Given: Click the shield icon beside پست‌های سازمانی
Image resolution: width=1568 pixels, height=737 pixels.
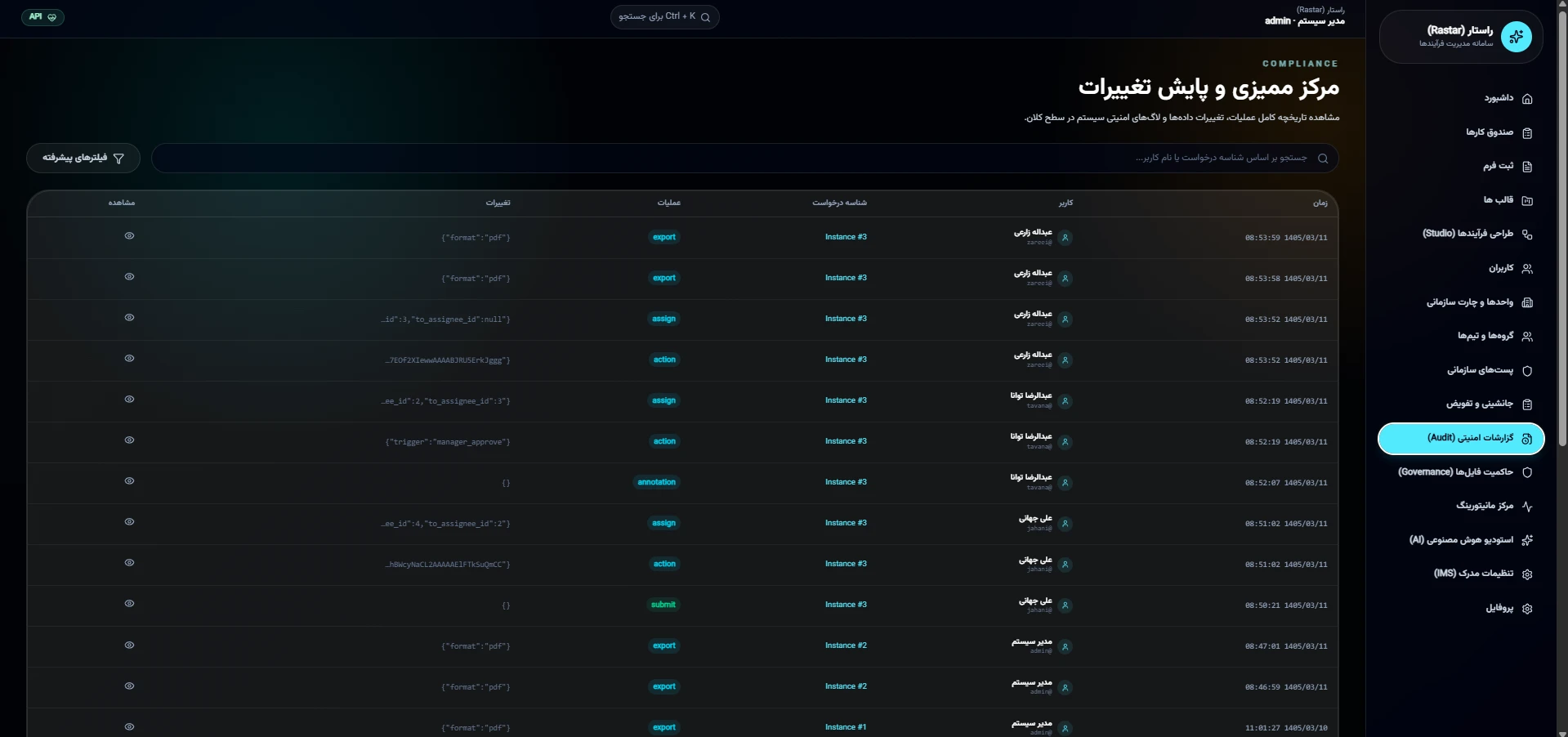Looking at the screenshot, I should (x=1527, y=371).
